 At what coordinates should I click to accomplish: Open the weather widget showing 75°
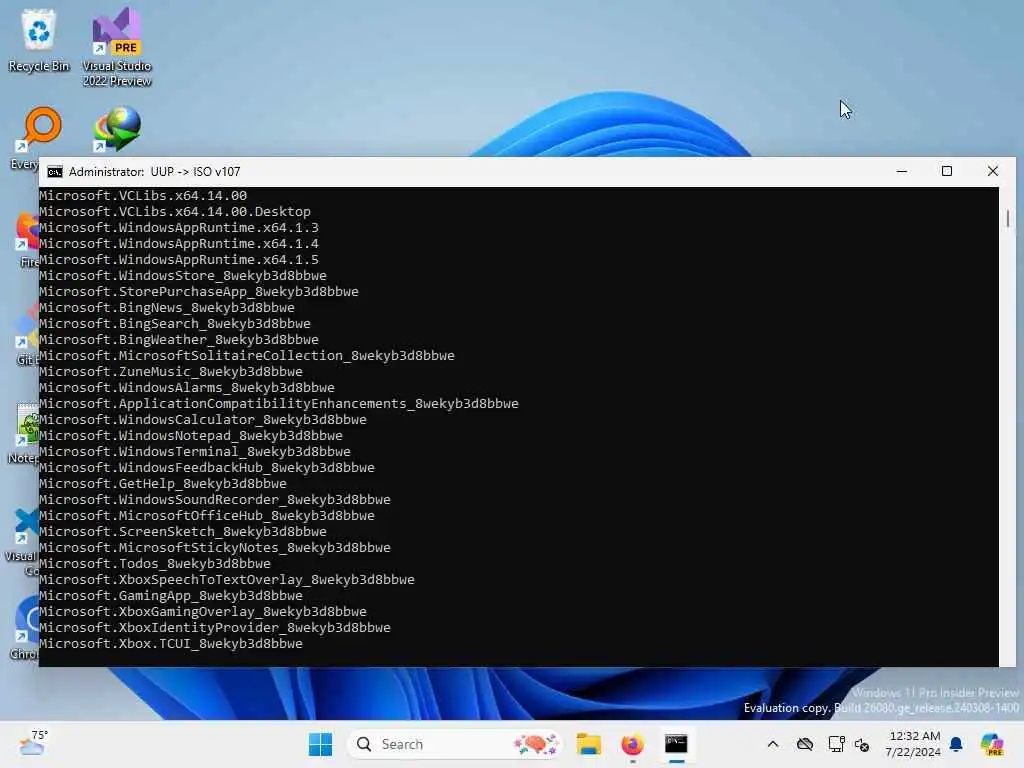[33, 744]
